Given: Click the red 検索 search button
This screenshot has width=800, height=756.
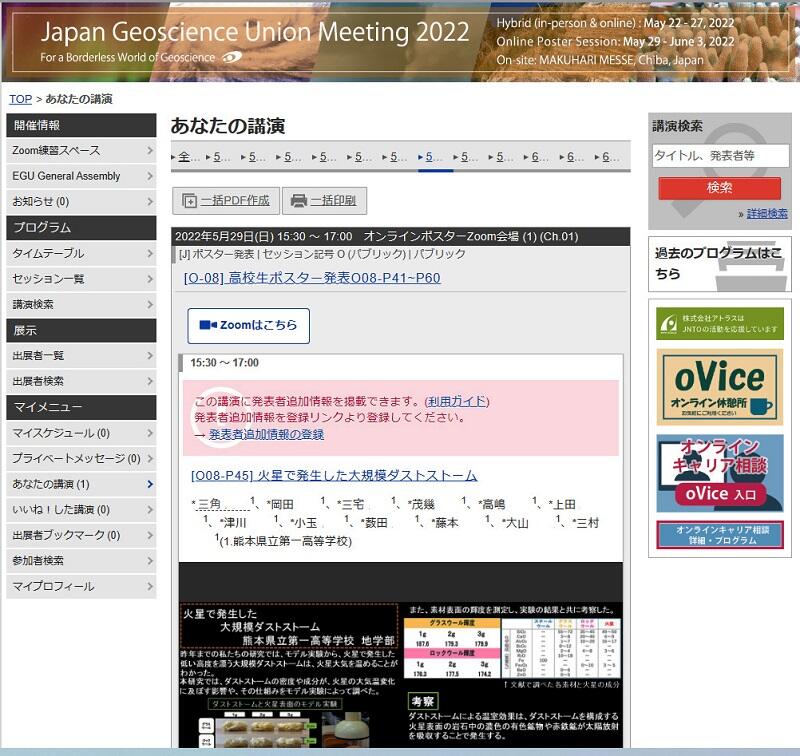Looking at the screenshot, I should [719, 188].
